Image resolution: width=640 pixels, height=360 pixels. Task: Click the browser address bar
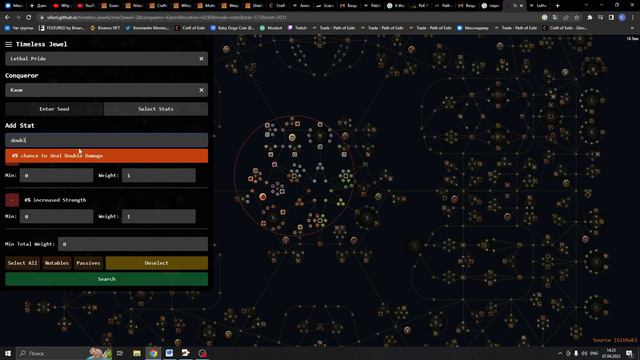[x=286, y=18]
